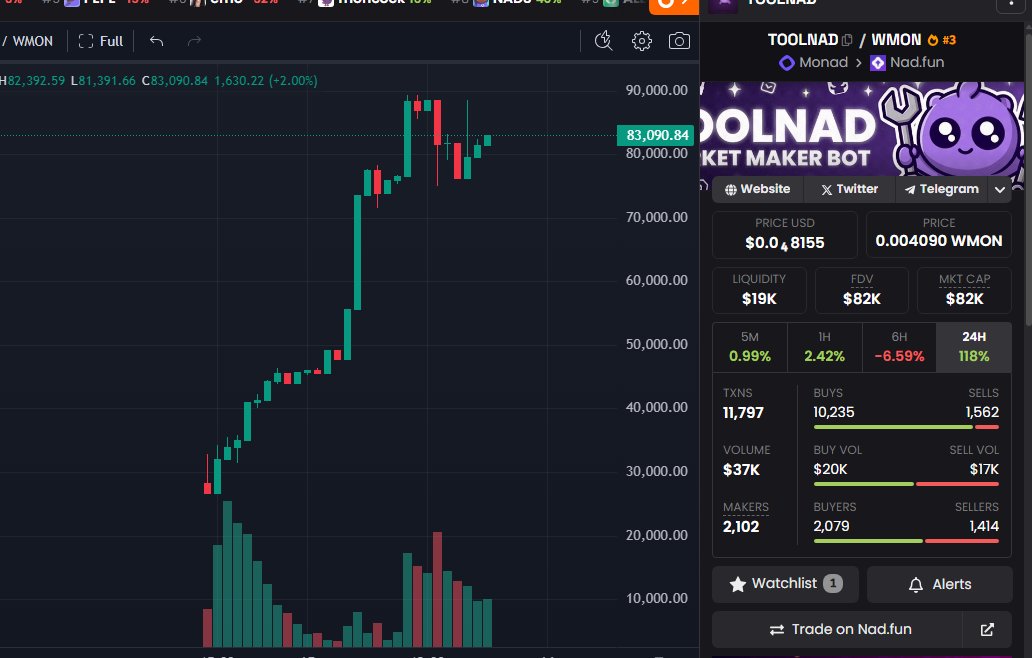
Task: Click the Watchlist count badge 1
Action: click(833, 584)
